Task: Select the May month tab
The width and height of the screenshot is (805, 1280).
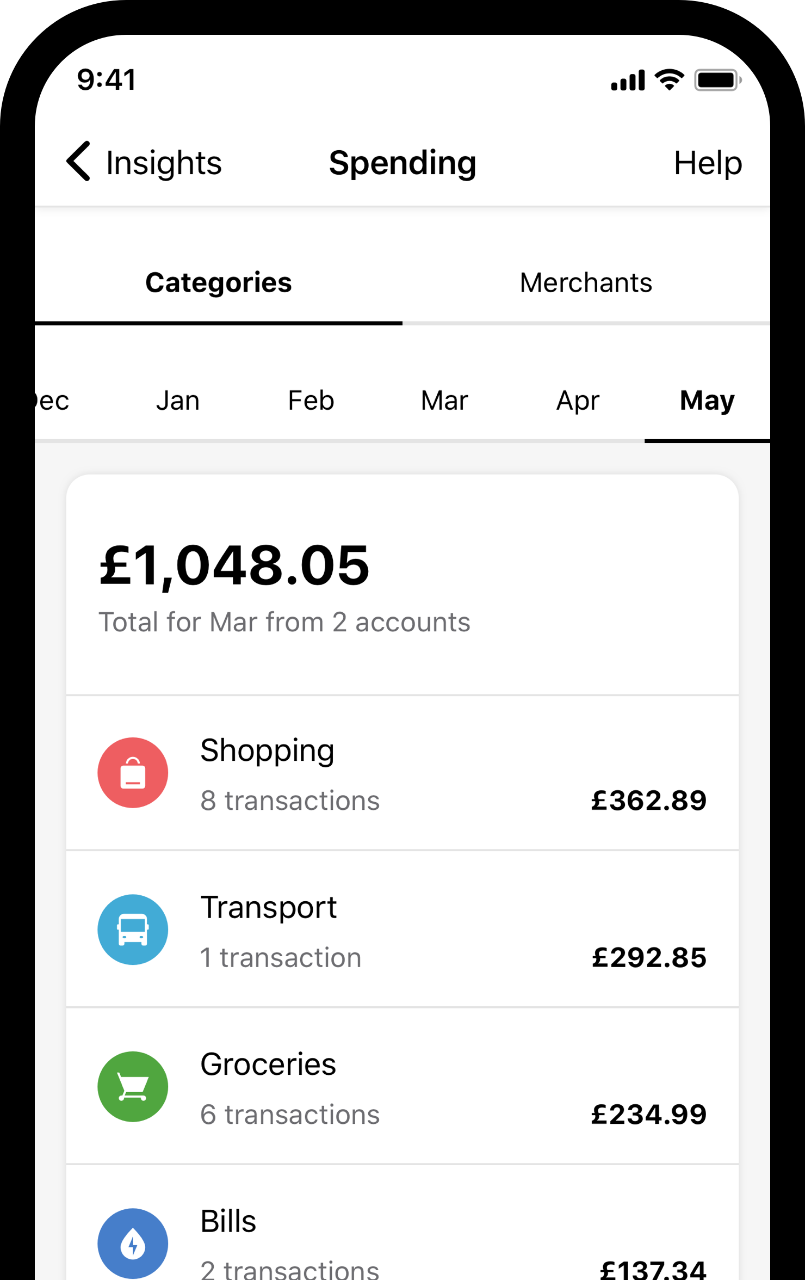Action: coord(707,401)
